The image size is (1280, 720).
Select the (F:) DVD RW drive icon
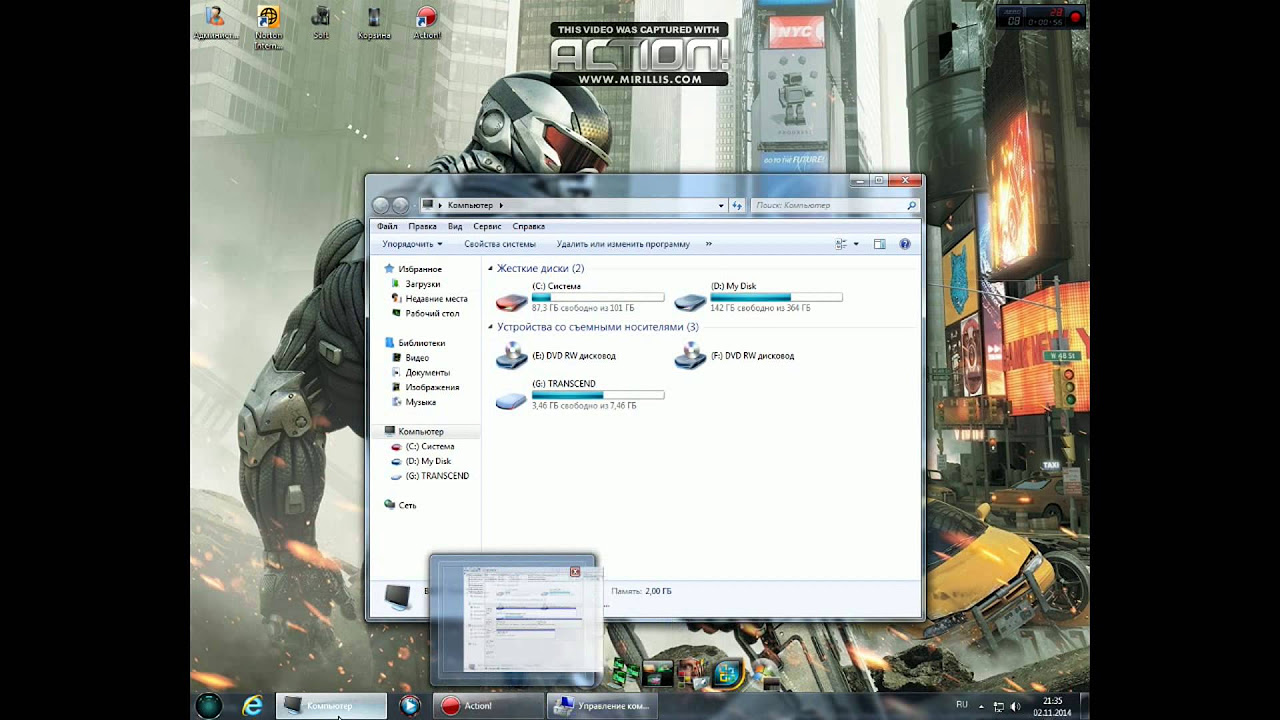(690, 355)
